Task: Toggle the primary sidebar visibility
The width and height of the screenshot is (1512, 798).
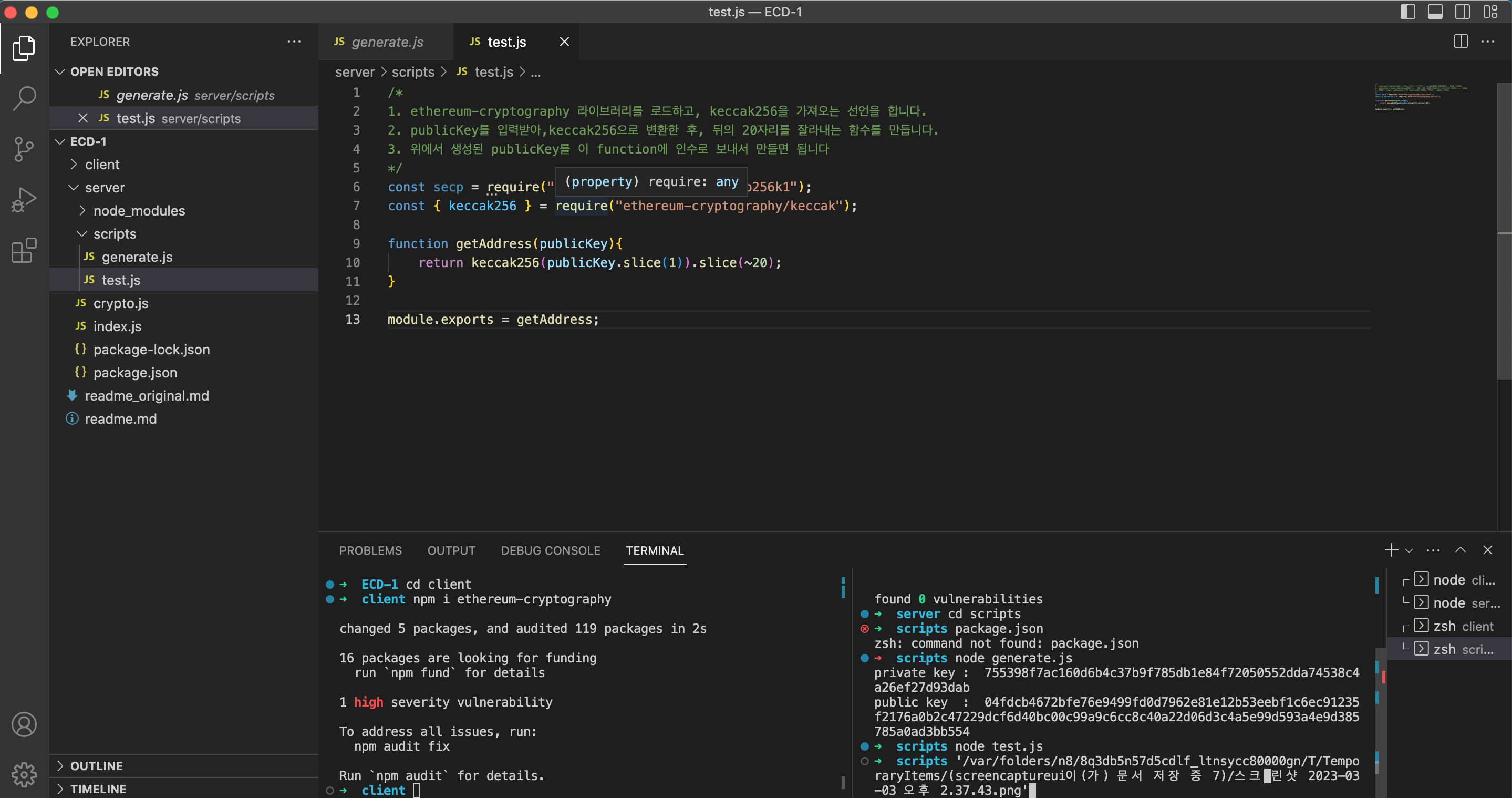Action: click(x=1408, y=12)
